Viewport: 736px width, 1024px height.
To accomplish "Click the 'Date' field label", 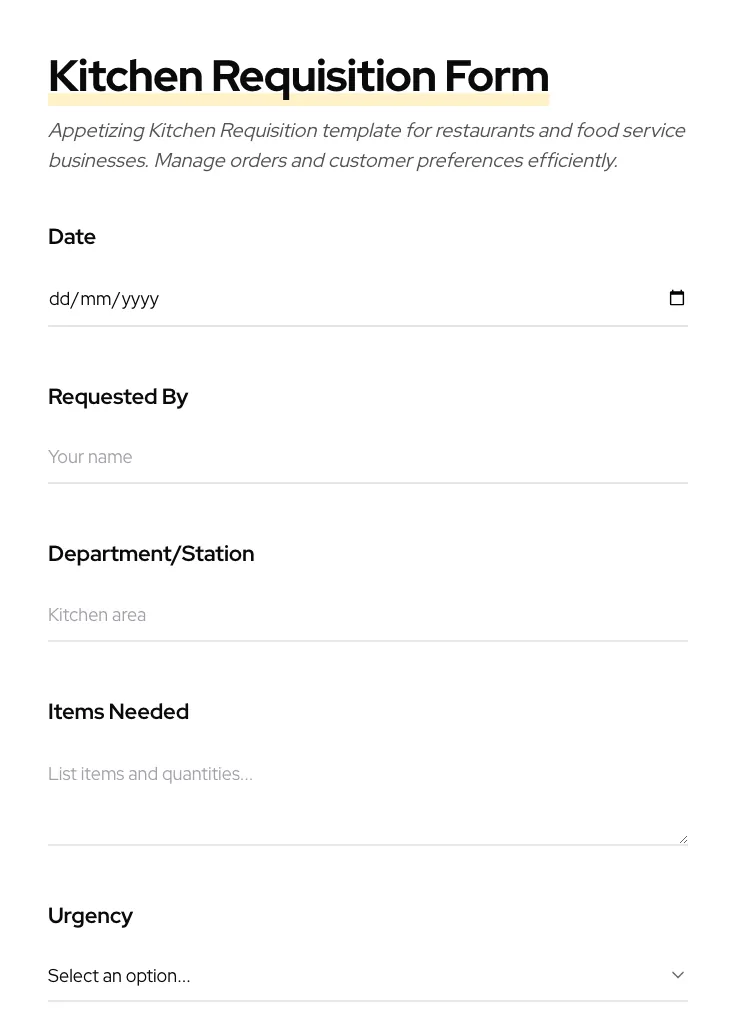I will 72,237.
